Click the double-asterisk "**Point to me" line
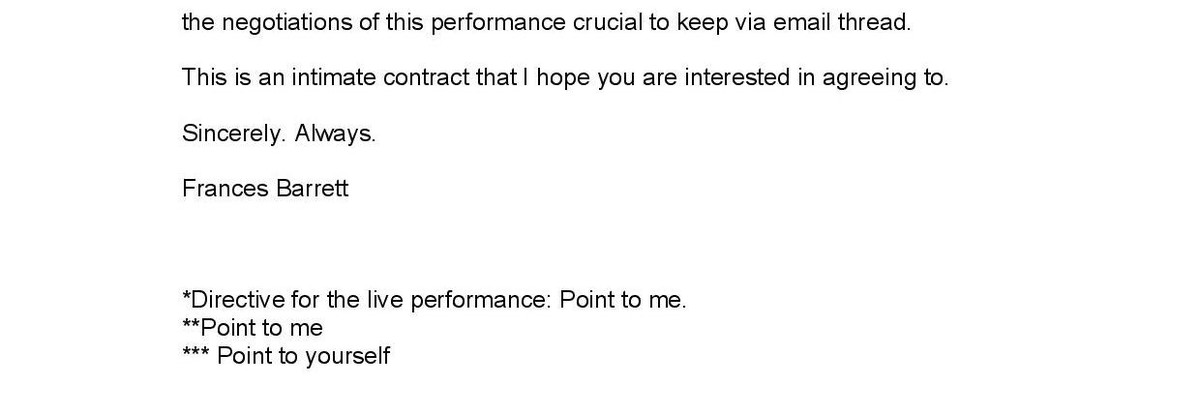This screenshot has width=1200, height=415. pos(253,327)
